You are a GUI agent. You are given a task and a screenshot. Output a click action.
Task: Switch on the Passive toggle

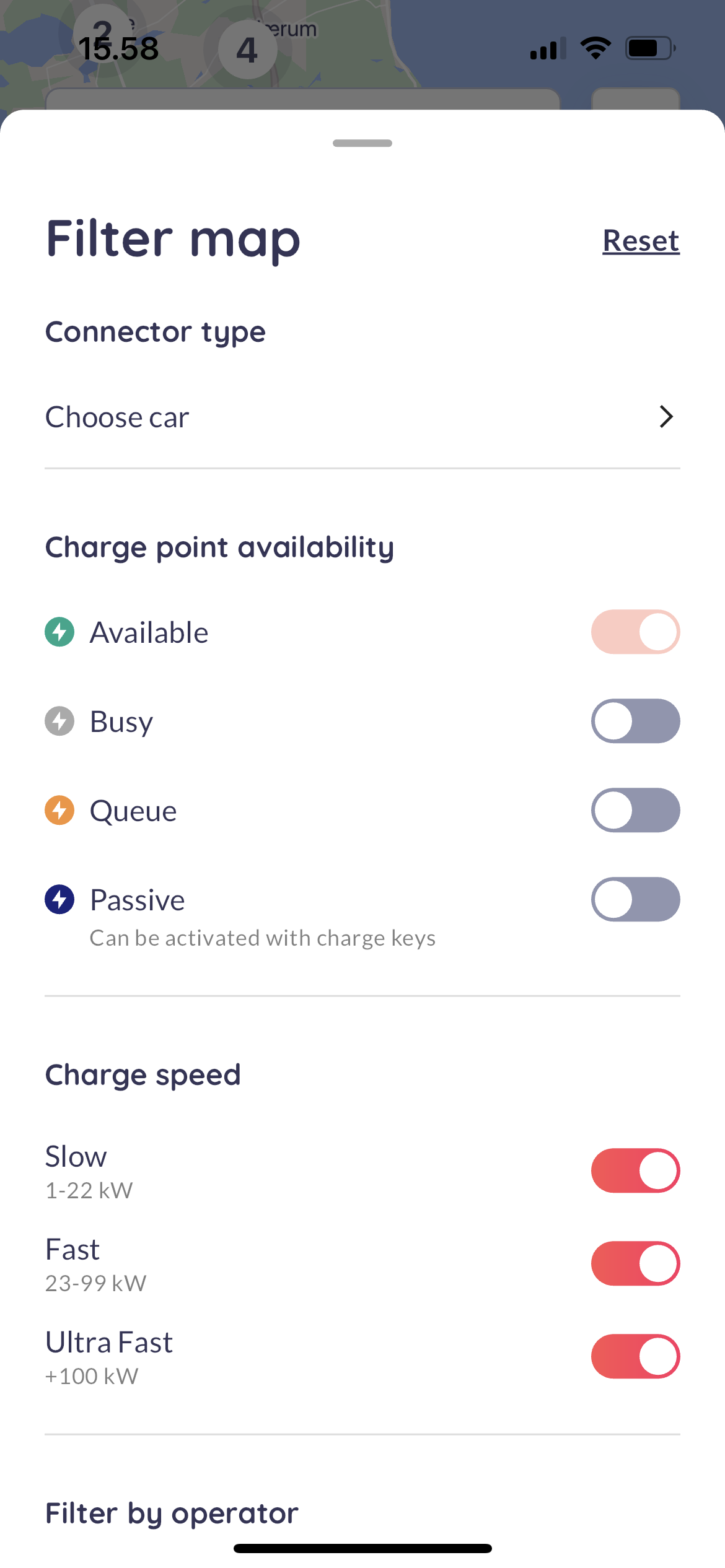(635, 900)
